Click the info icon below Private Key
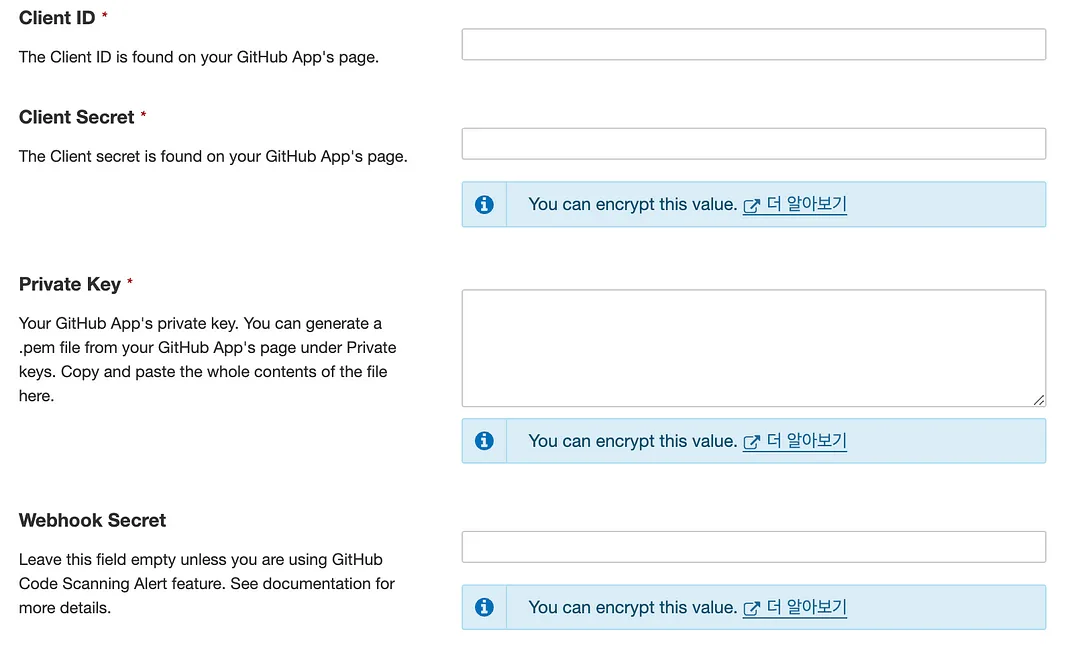 pyautogui.click(x=484, y=441)
